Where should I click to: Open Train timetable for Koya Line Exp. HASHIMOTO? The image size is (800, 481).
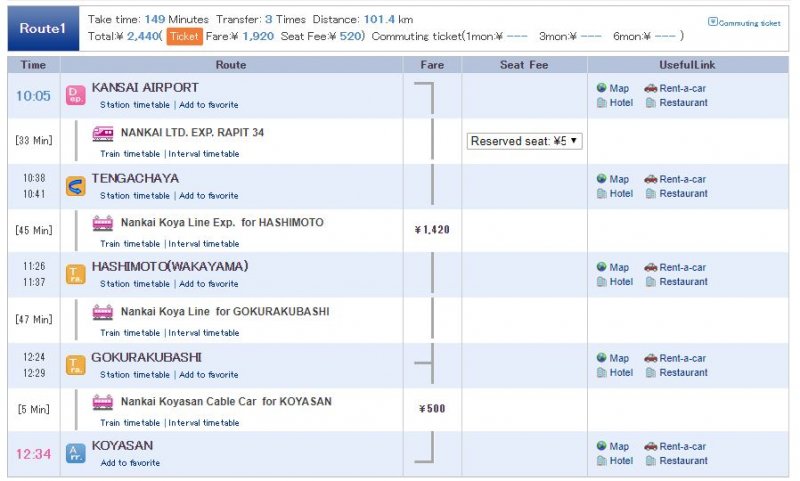click(x=130, y=244)
